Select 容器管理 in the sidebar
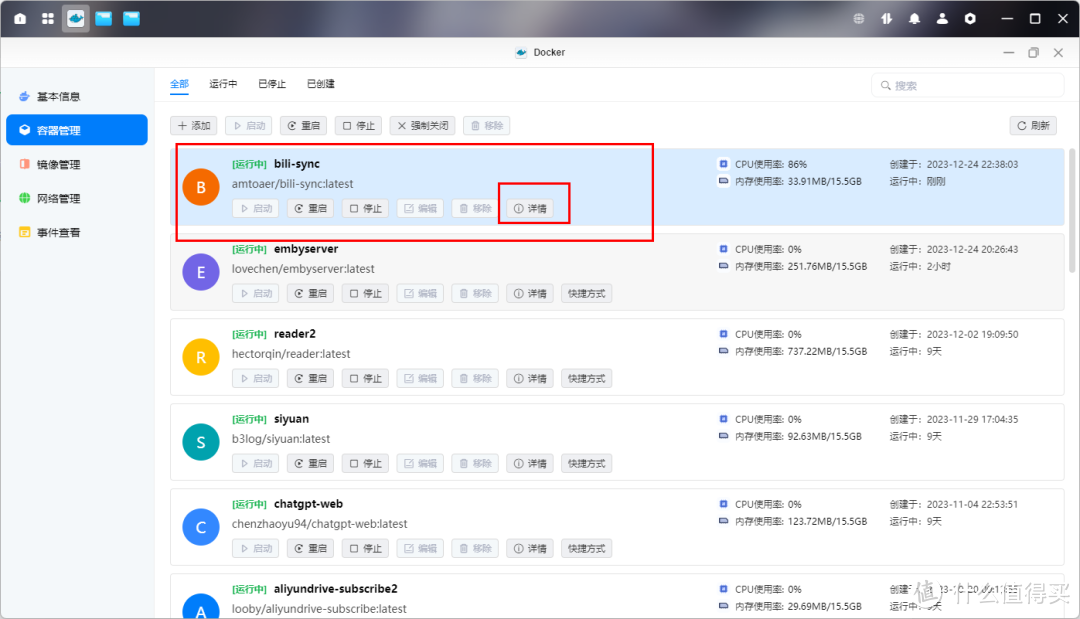Viewport: 1080px width, 619px height. click(x=76, y=130)
